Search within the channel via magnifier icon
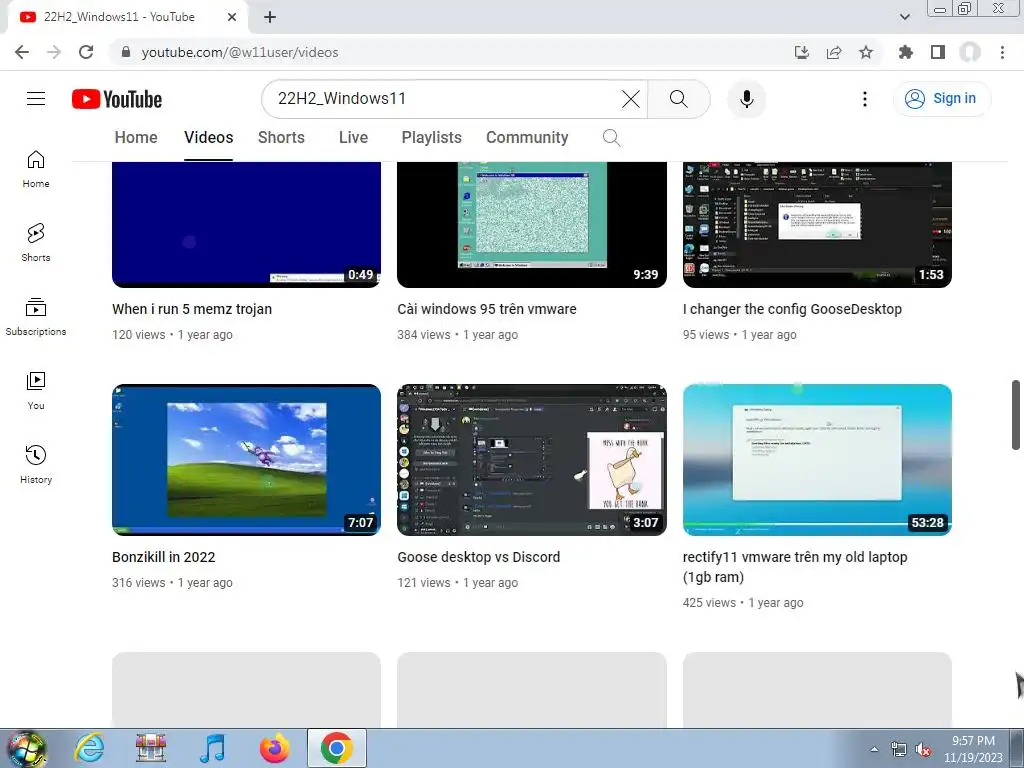The height and width of the screenshot is (768, 1024). [x=611, y=138]
